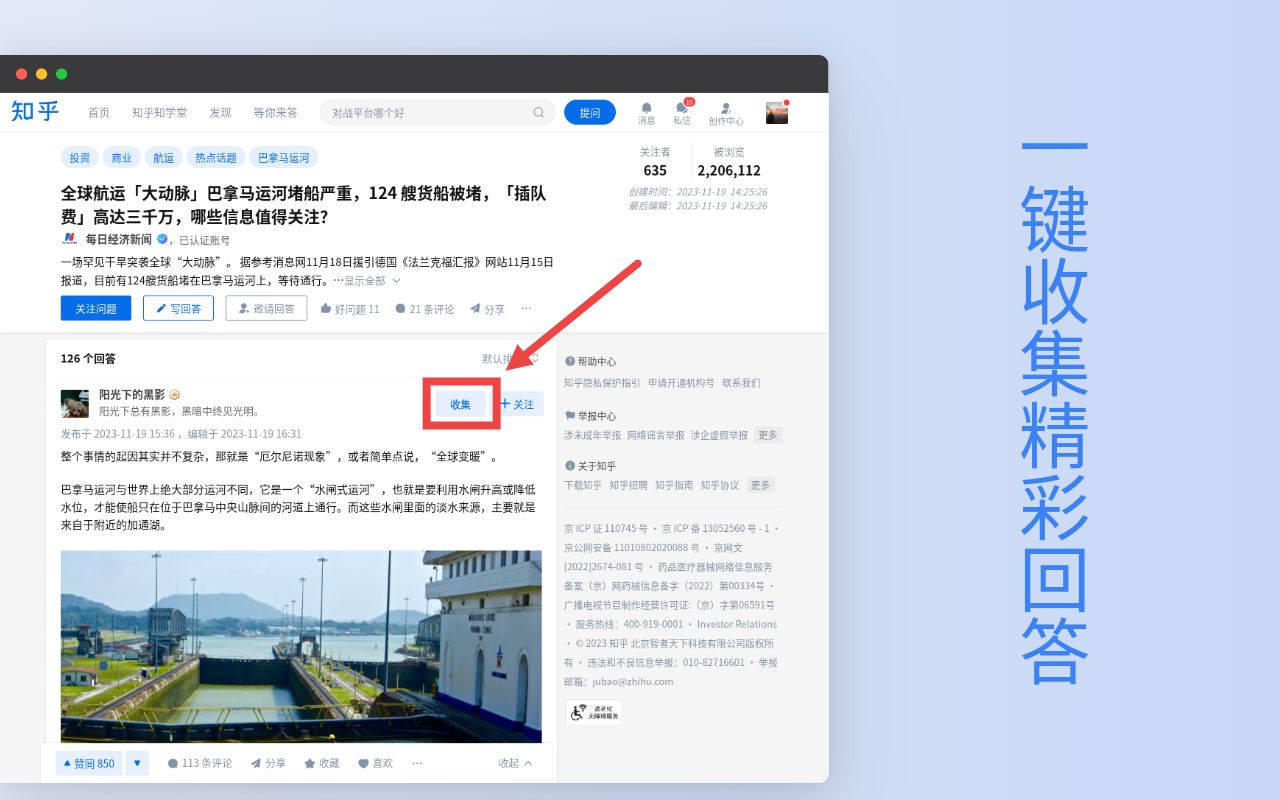
Task: Open the 首页 menu item
Action: point(98,112)
